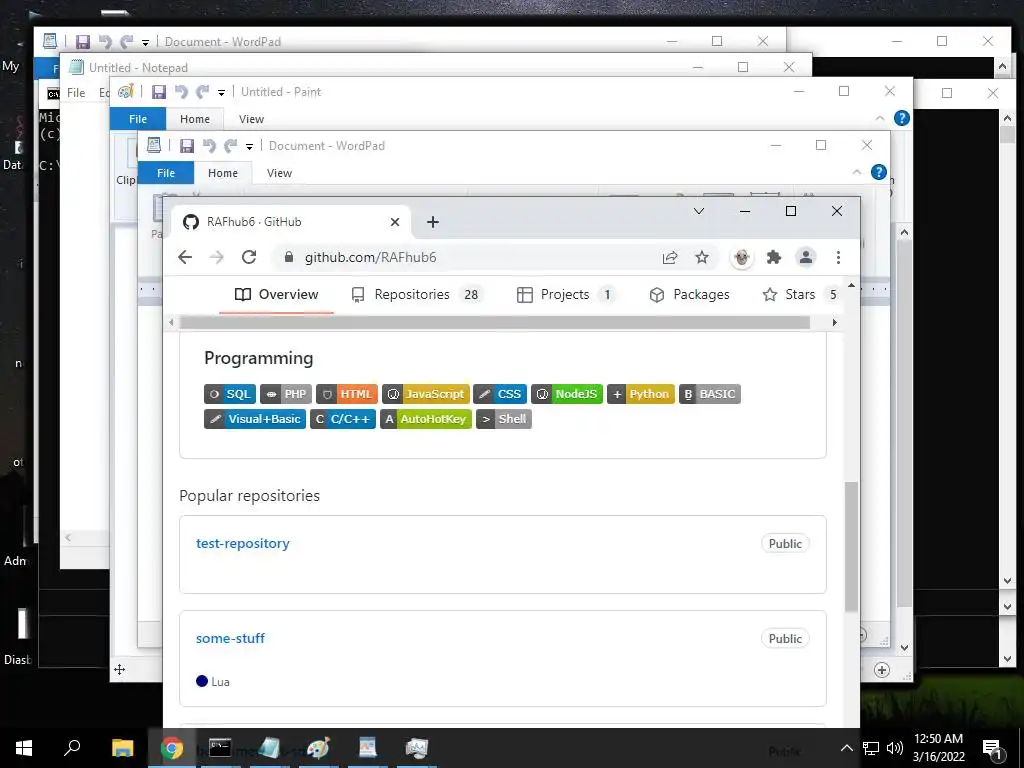Open the Packages tab
This screenshot has height=768, width=1024.
[689, 295]
